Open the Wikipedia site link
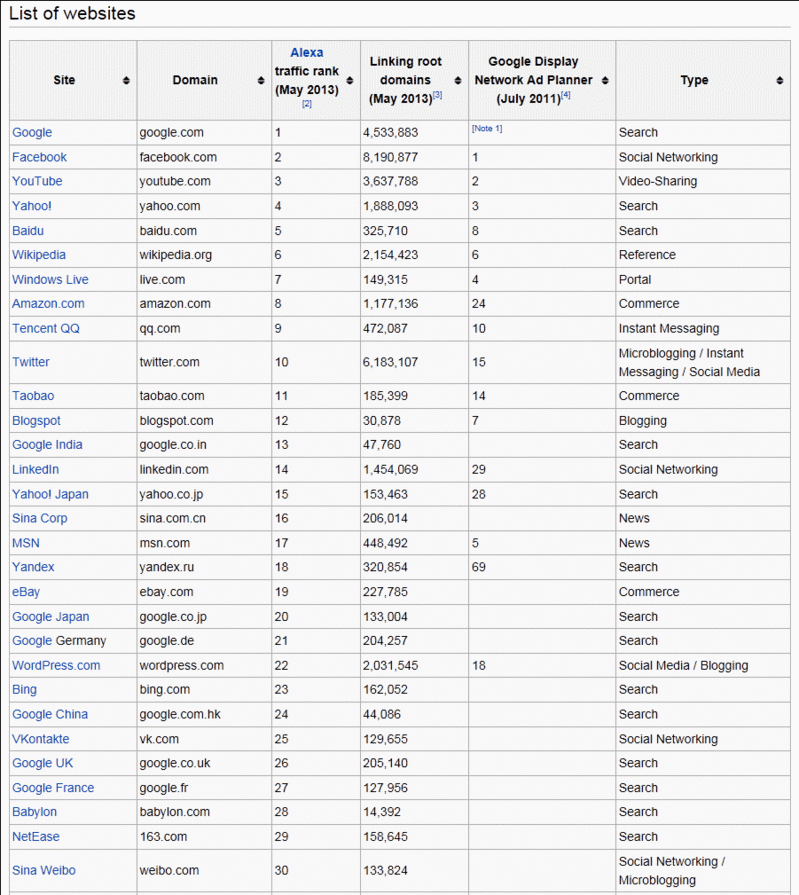Image resolution: width=799 pixels, height=895 pixels. pyautogui.click(x=39, y=255)
